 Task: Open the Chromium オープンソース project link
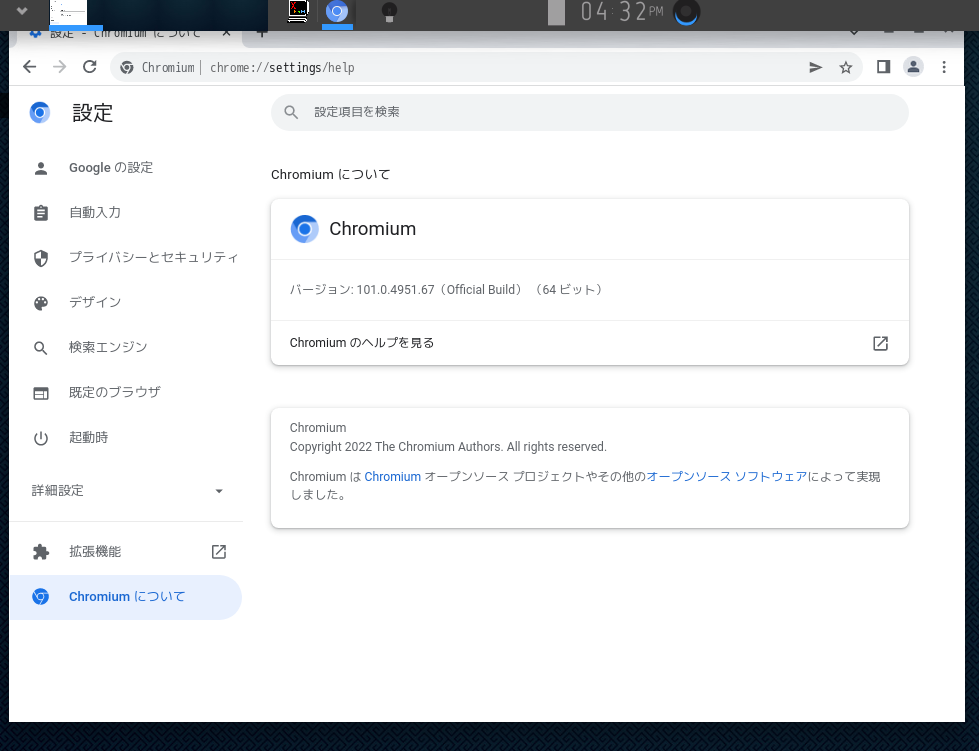[x=392, y=477]
